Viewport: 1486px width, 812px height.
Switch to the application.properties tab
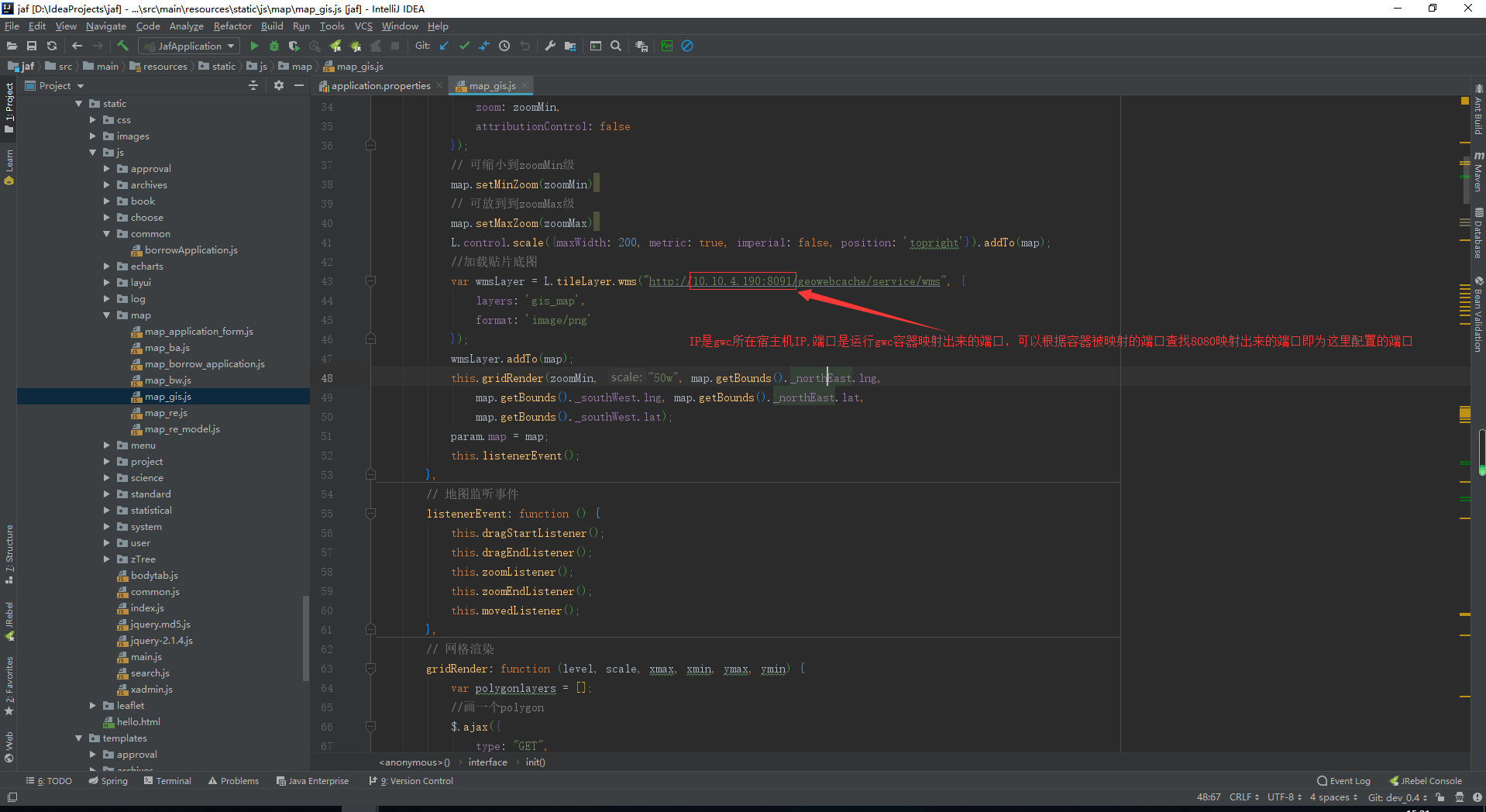380,85
